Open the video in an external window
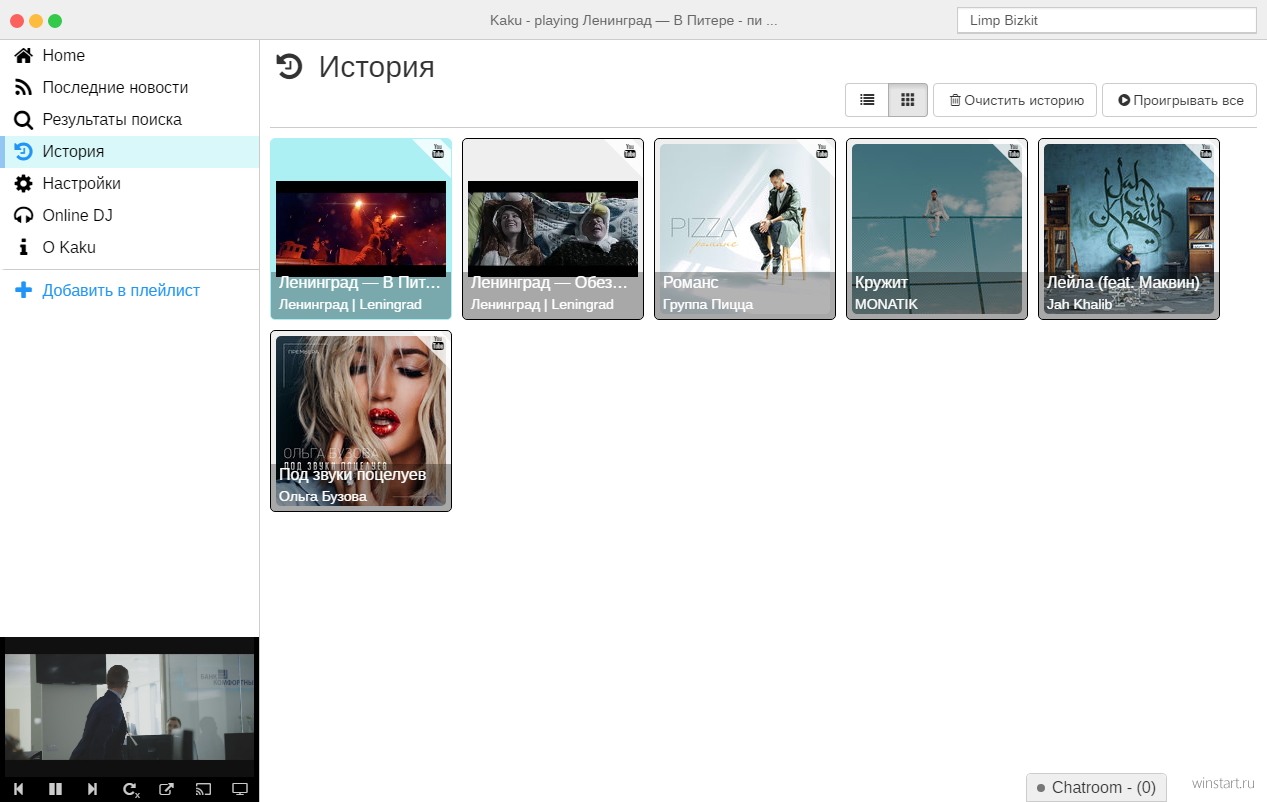 (166, 789)
